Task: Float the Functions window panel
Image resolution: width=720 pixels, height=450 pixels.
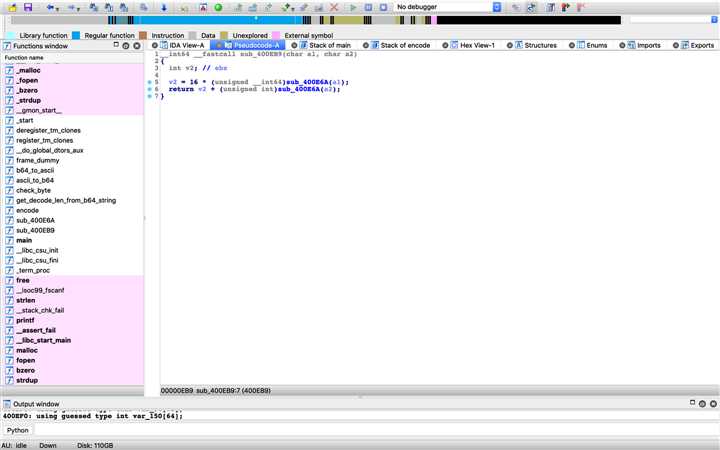Action: pos(116,45)
